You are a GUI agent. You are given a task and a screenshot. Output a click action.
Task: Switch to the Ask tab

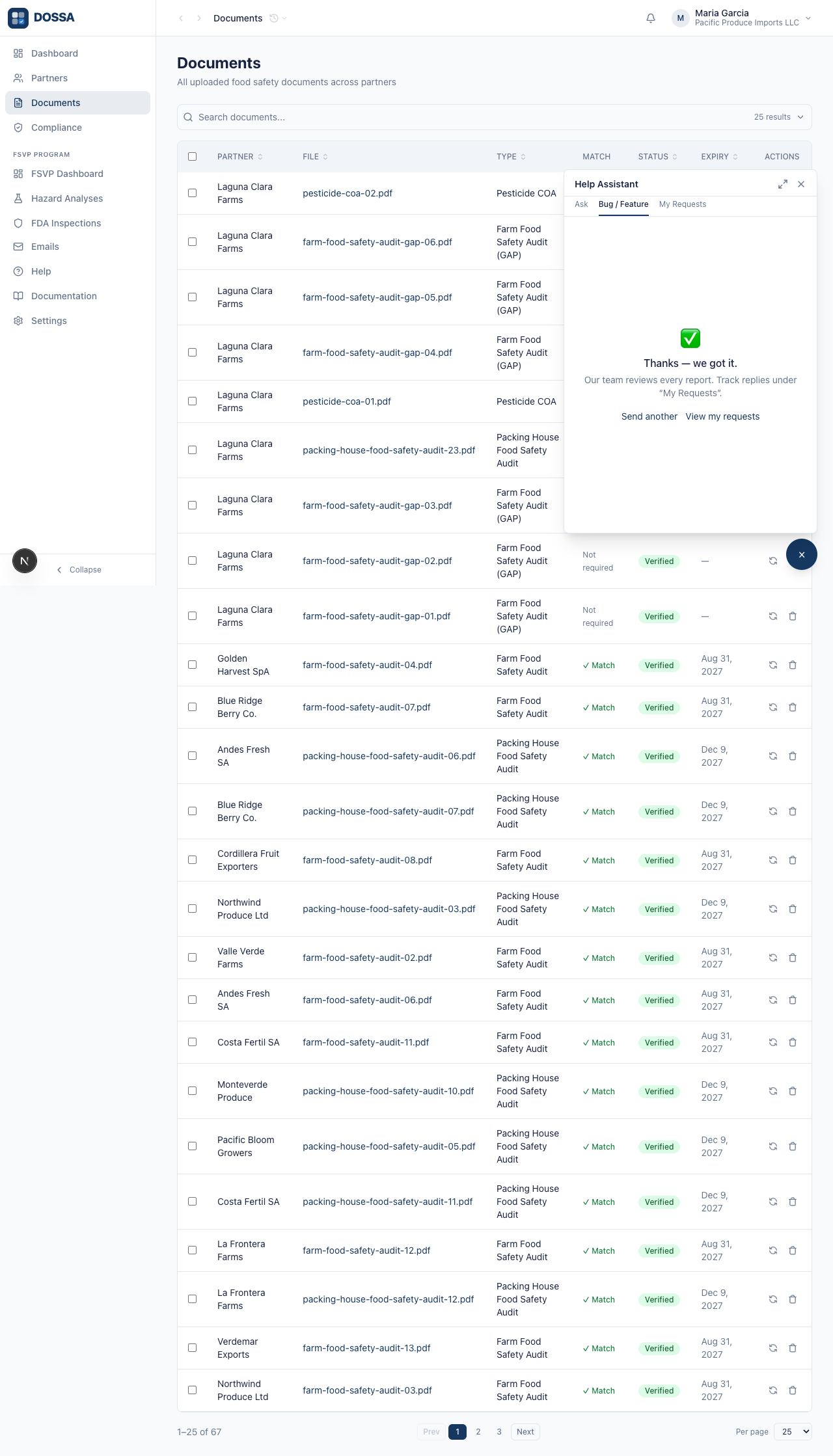click(581, 204)
